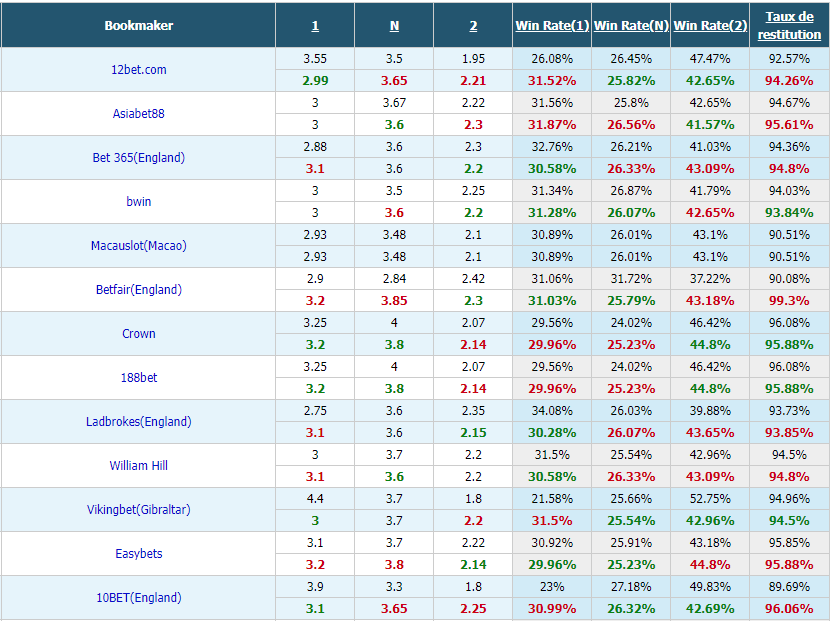The height and width of the screenshot is (621, 831).
Task: Open the Asiabet88 bookmaker link
Action: (139, 113)
